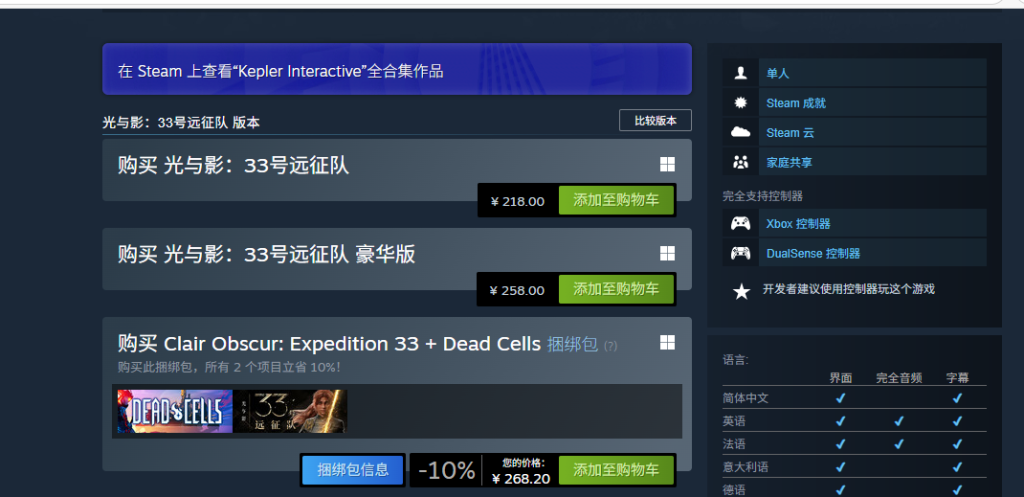Open the Kepler Interactive full collection banner

pyautogui.click(x=397, y=69)
